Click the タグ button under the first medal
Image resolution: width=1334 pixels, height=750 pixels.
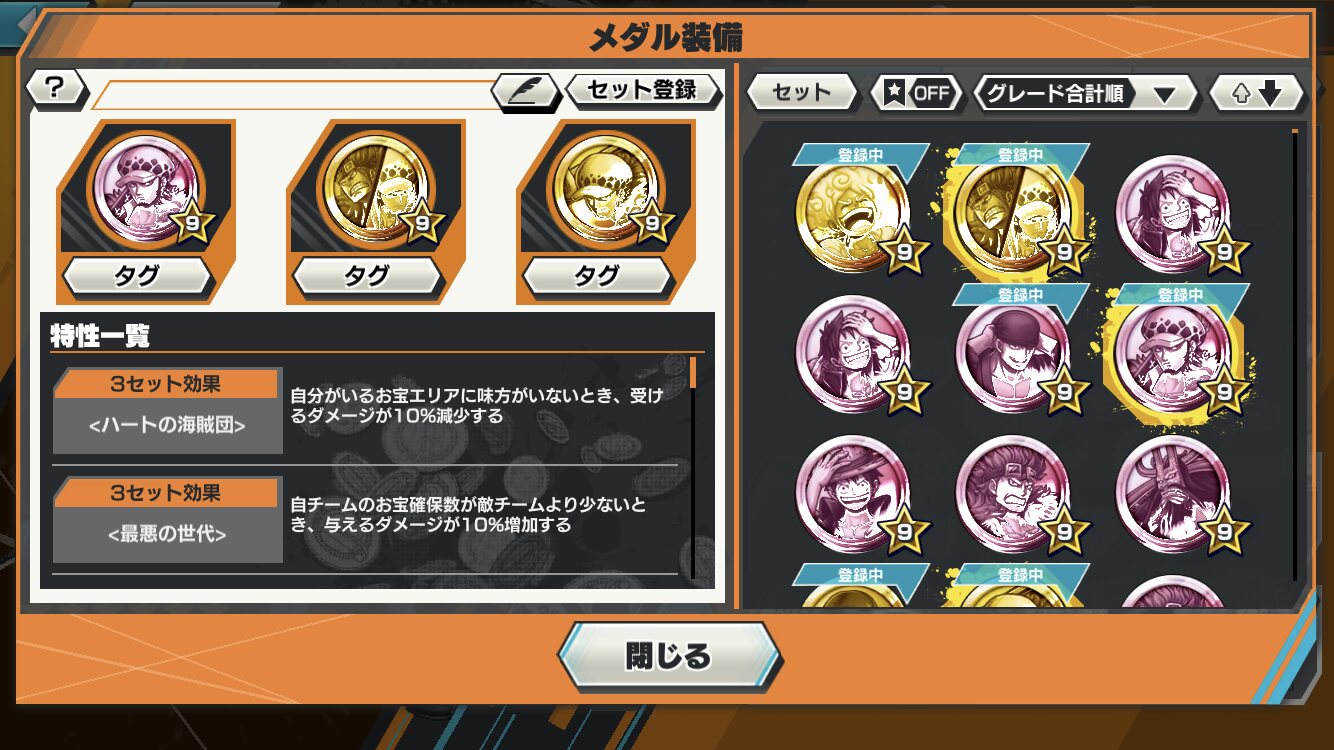click(x=137, y=276)
